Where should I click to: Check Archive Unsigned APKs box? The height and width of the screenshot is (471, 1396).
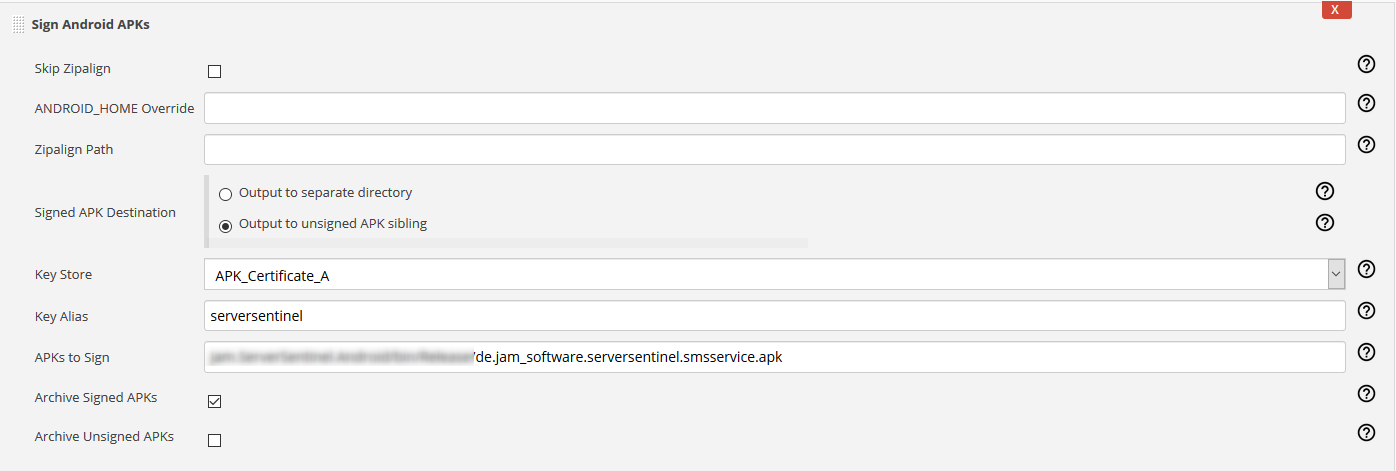[x=214, y=440]
